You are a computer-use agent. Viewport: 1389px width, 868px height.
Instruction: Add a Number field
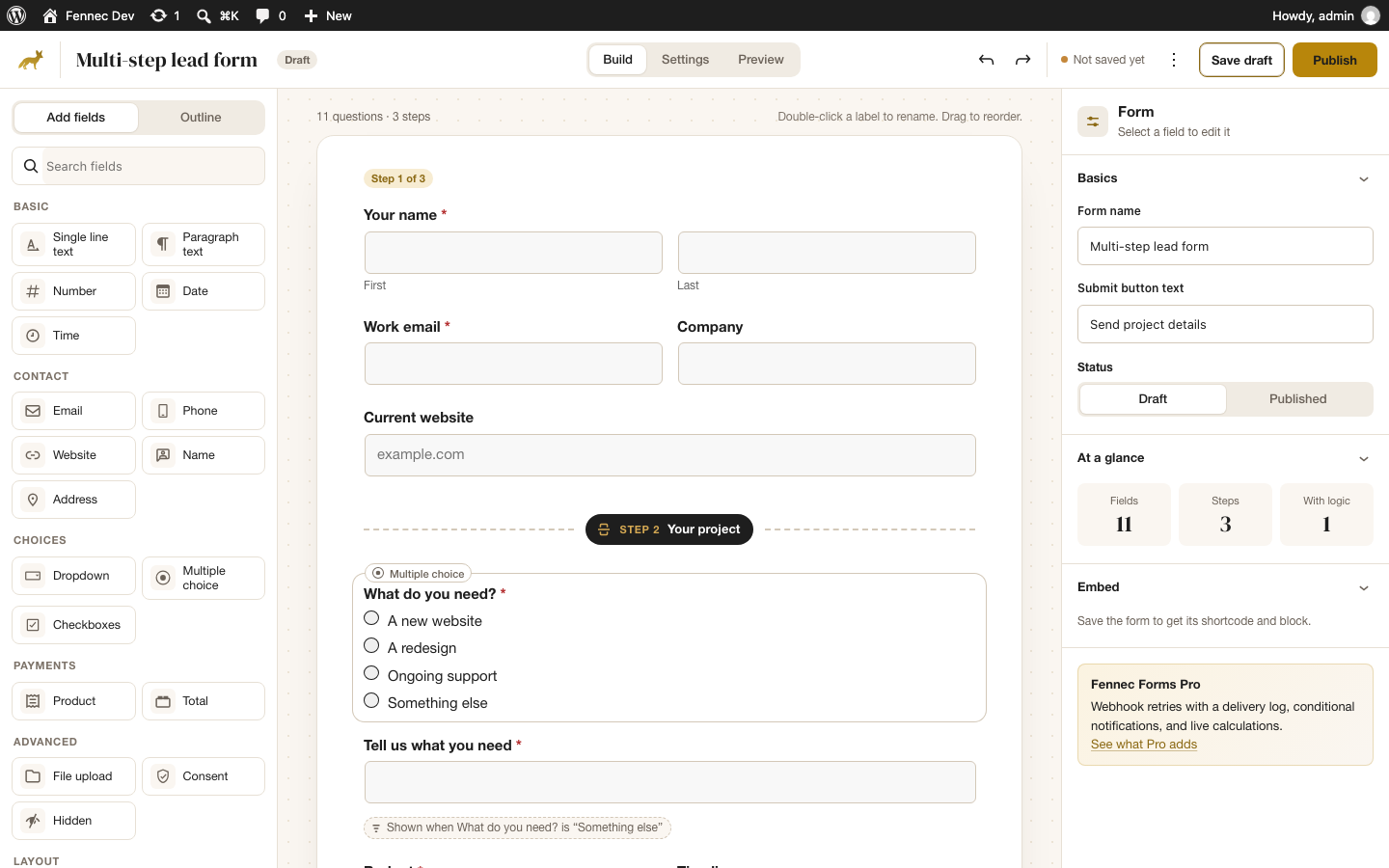coord(74,291)
